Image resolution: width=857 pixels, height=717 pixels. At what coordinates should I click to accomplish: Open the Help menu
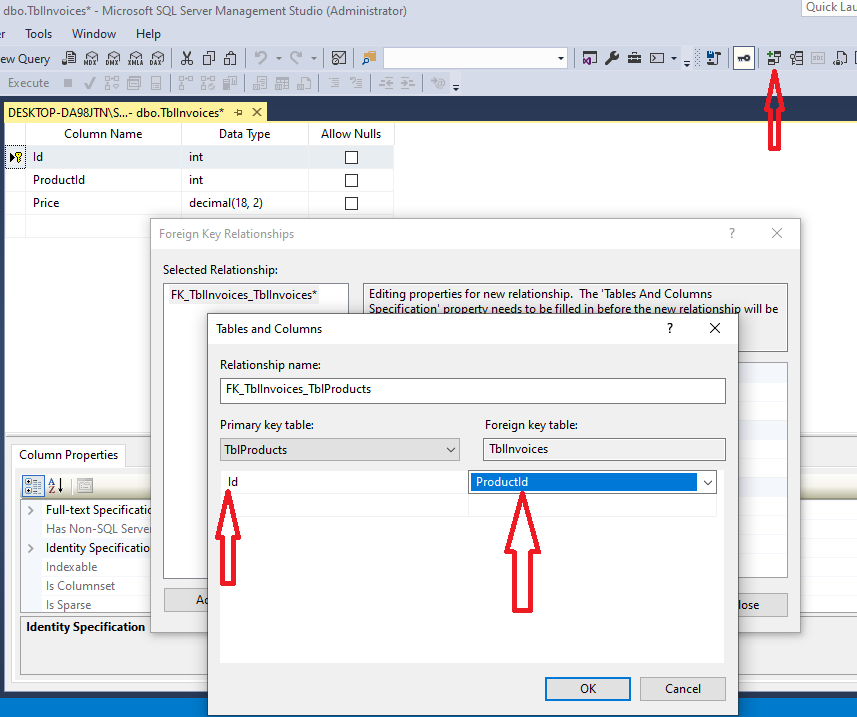coord(148,34)
